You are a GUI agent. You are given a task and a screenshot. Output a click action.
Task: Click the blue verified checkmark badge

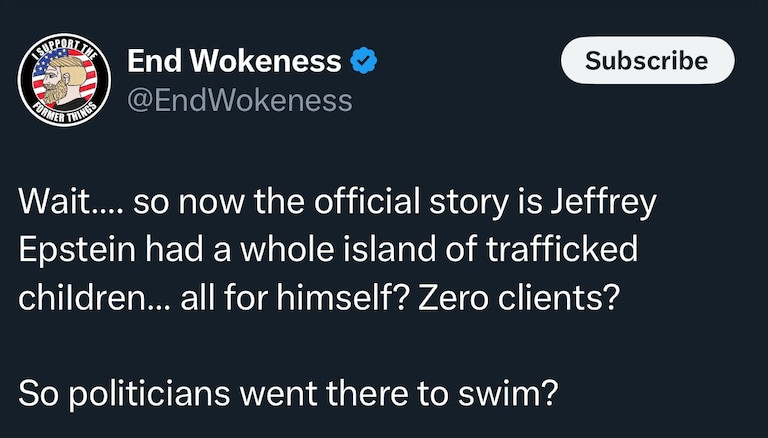(x=364, y=62)
